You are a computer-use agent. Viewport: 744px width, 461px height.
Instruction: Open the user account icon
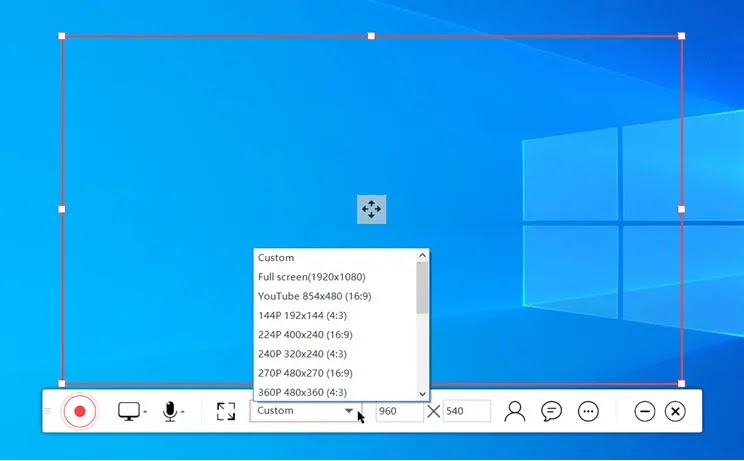[514, 411]
